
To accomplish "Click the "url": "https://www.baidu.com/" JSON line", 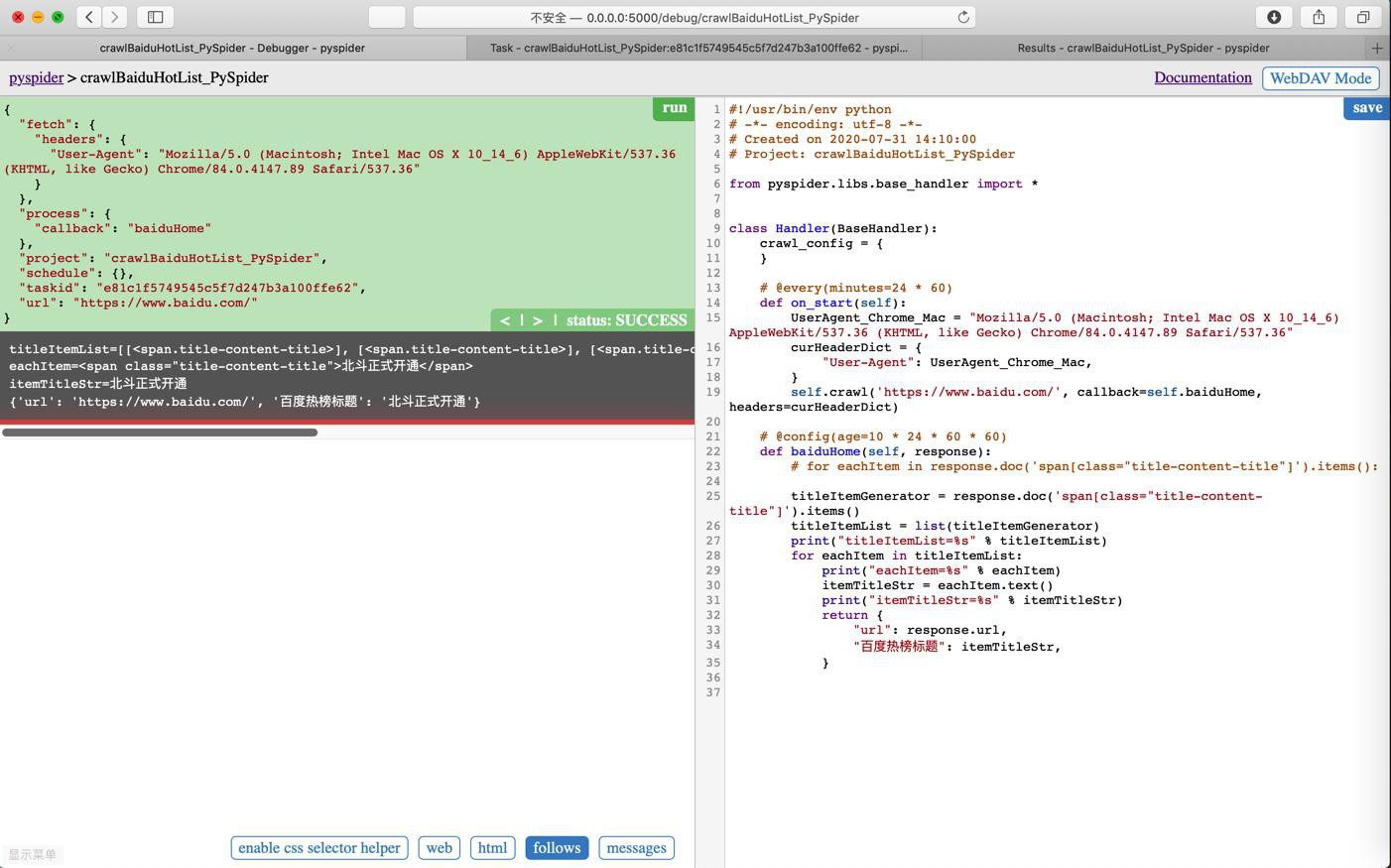I will tap(138, 303).
